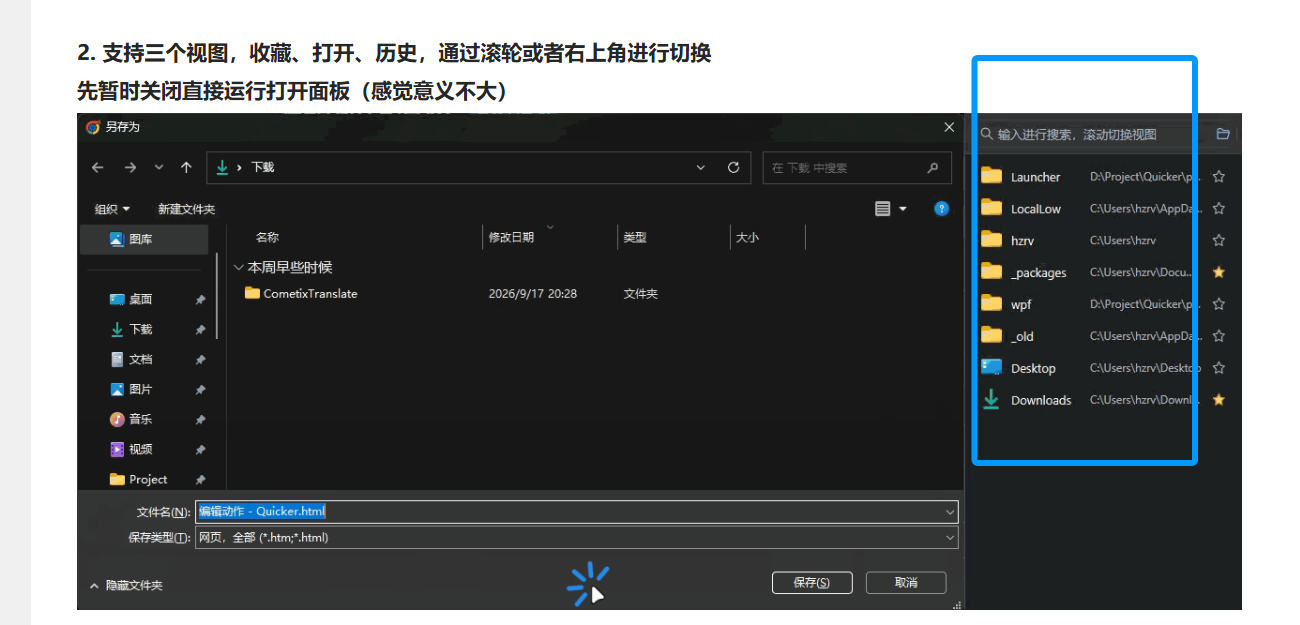Click the 保存(S) button
1300x625 pixels.
click(x=812, y=583)
